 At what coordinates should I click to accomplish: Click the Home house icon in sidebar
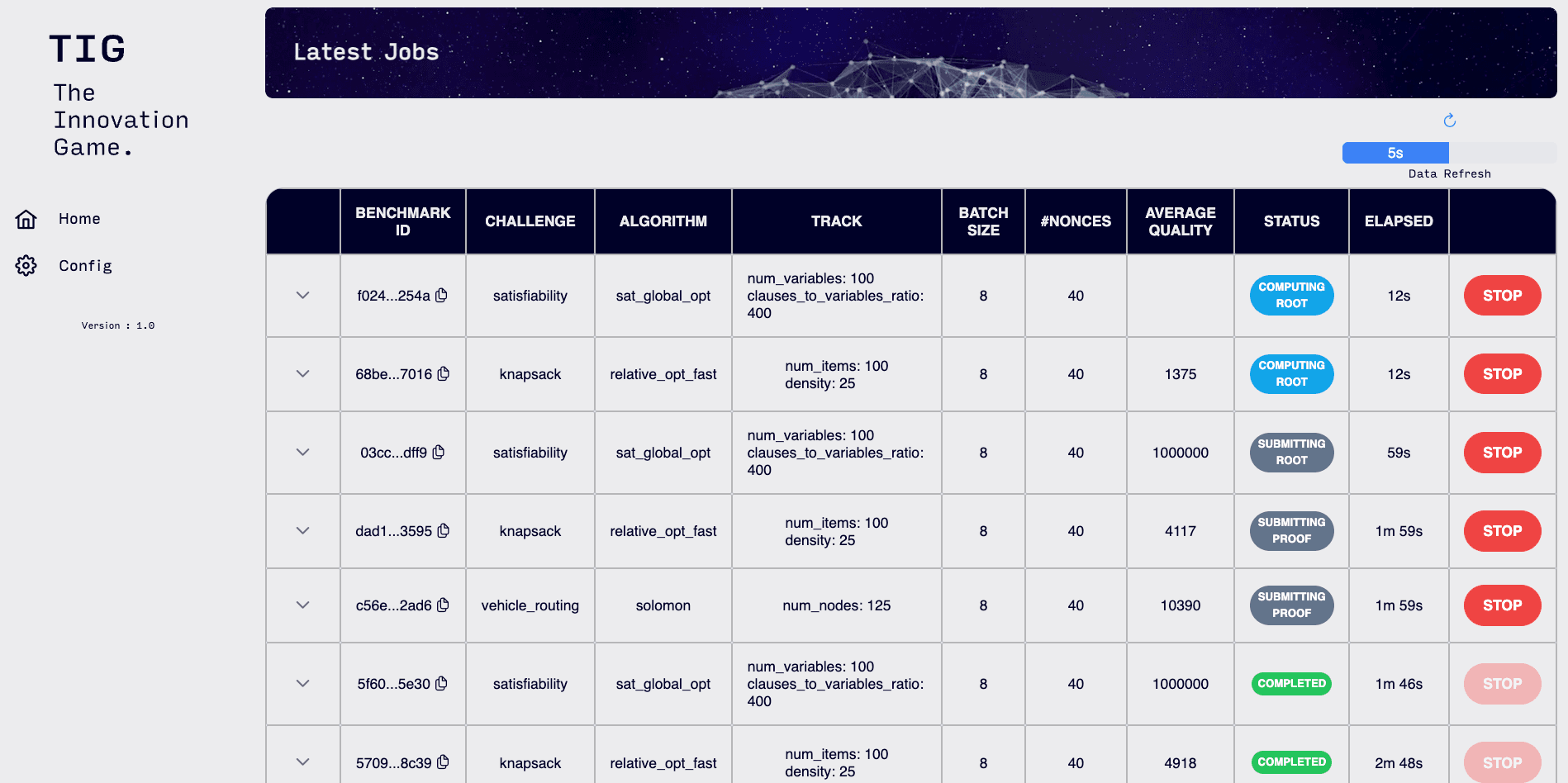26,219
